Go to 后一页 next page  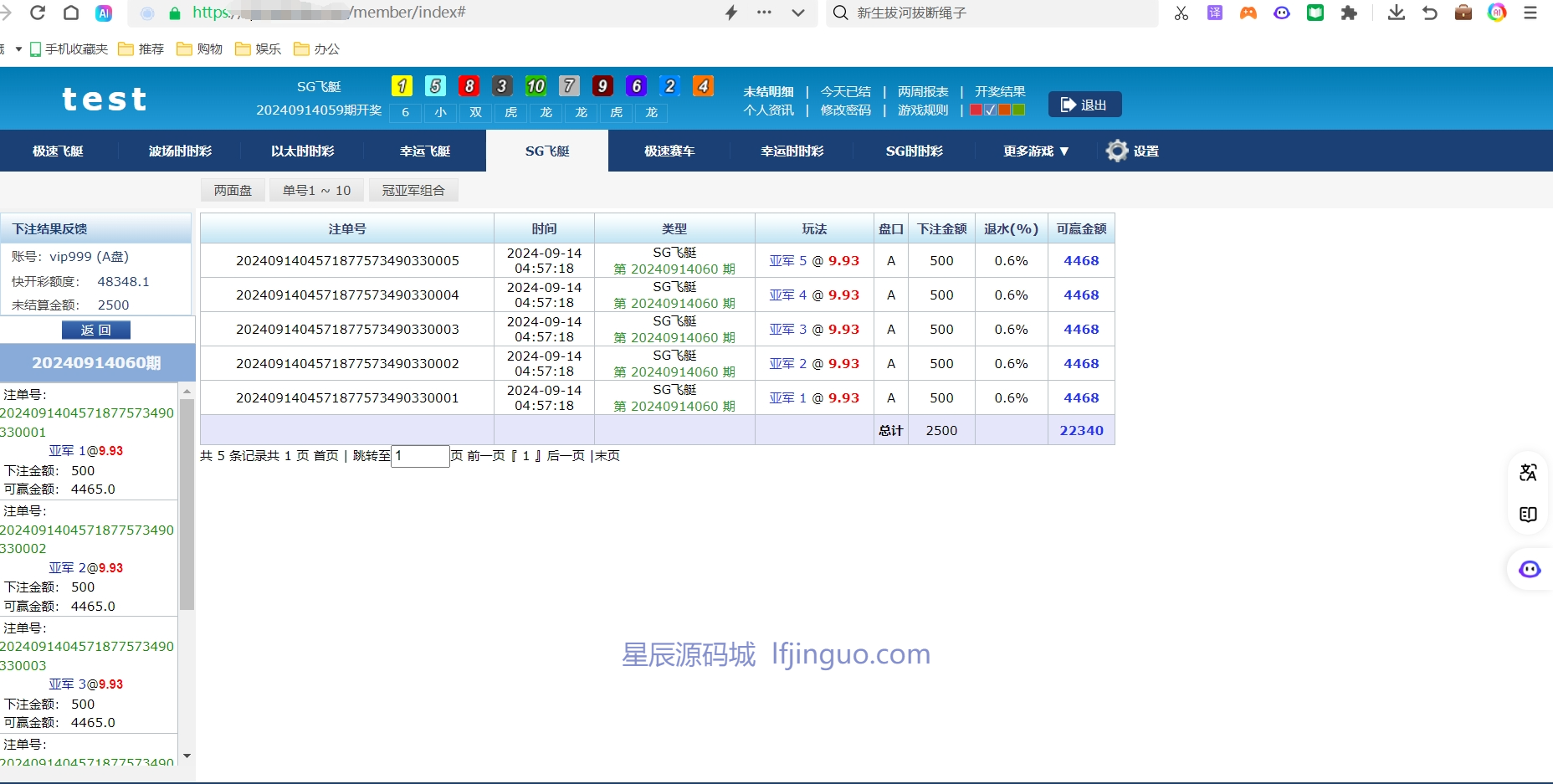566,455
